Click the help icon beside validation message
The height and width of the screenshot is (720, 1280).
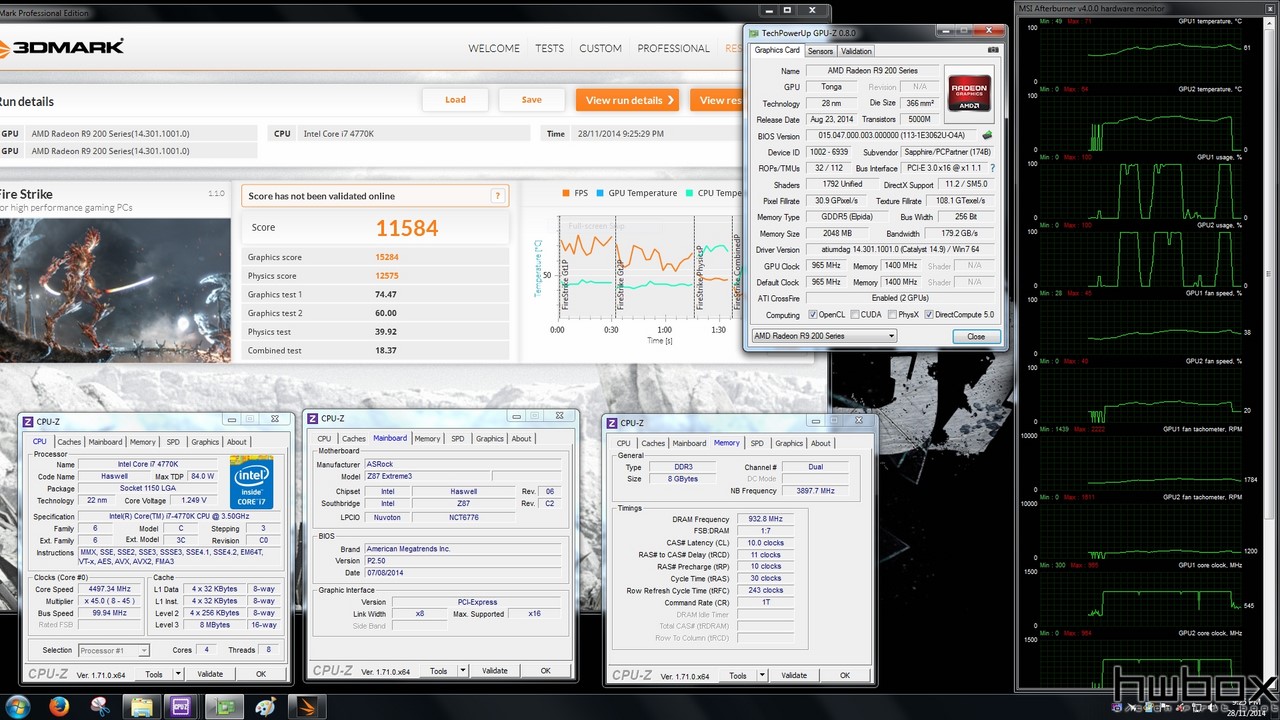(497, 196)
